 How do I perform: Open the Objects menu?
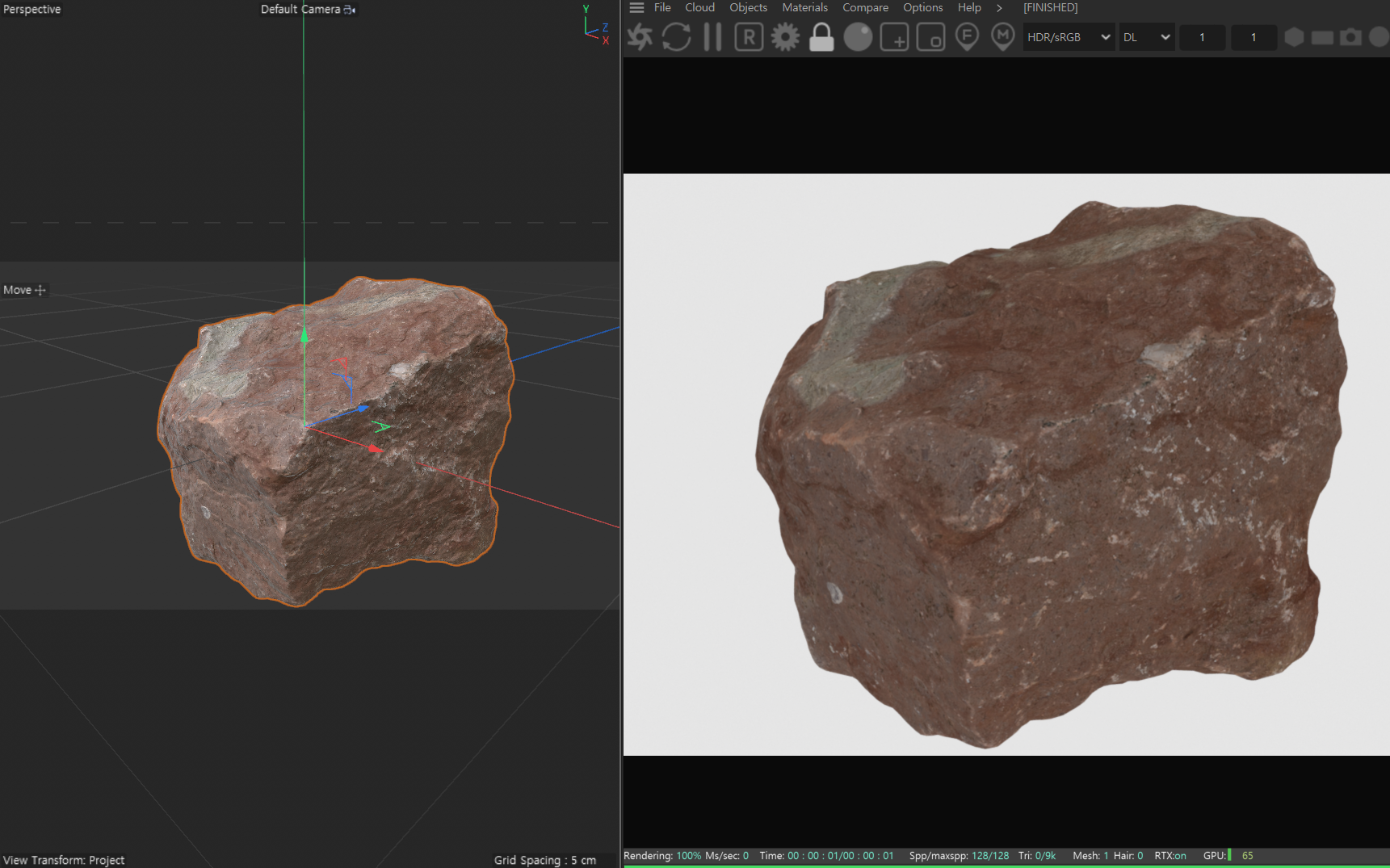pyautogui.click(x=748, y=8)
